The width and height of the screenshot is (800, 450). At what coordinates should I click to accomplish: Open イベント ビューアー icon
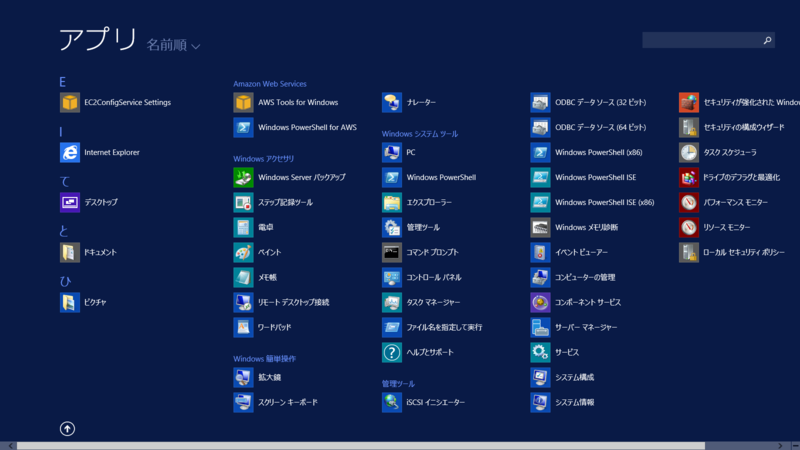[540, 253]
